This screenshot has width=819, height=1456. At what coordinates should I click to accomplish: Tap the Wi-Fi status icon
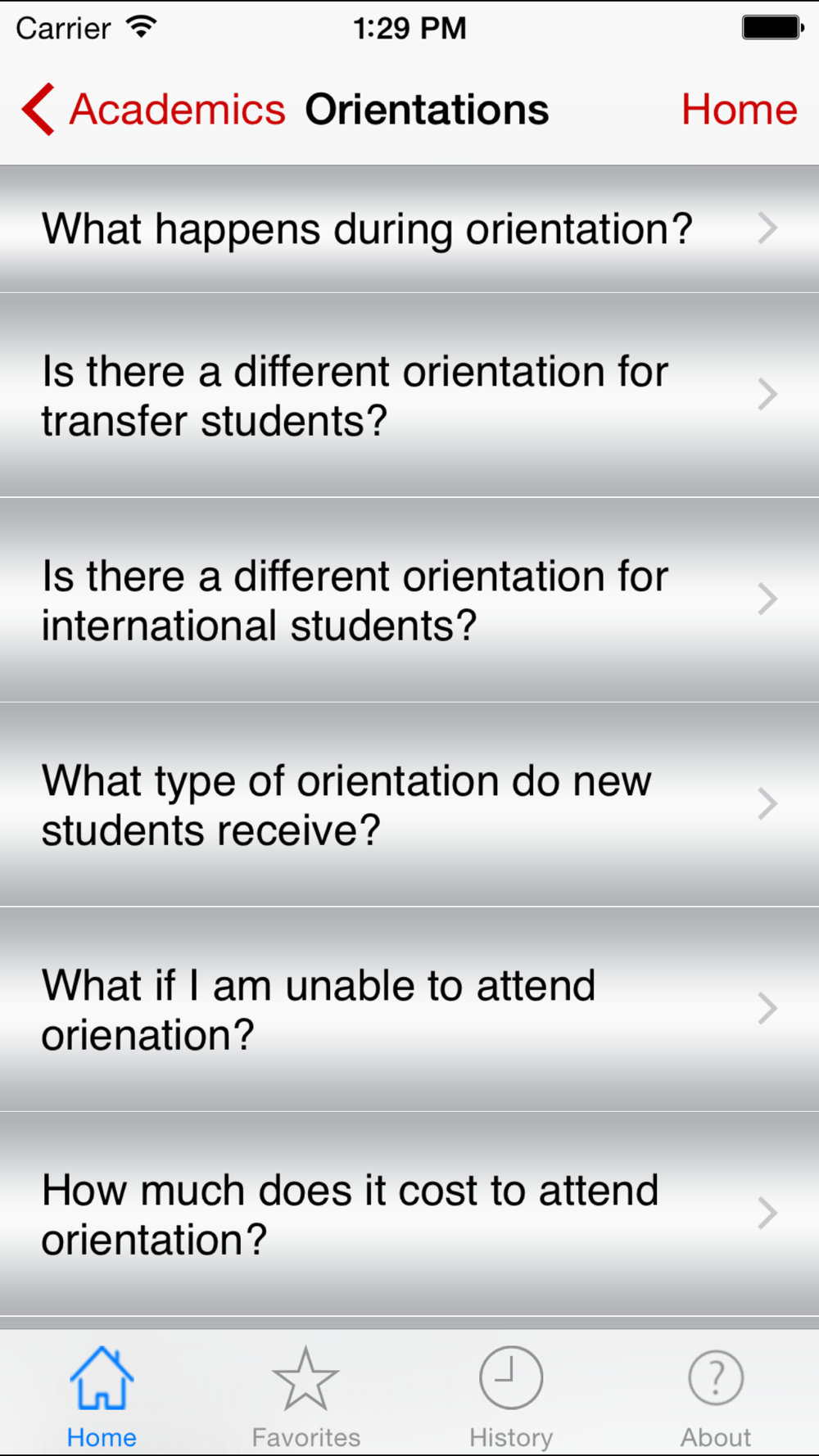pyautogui.click(x=142, y=27)
